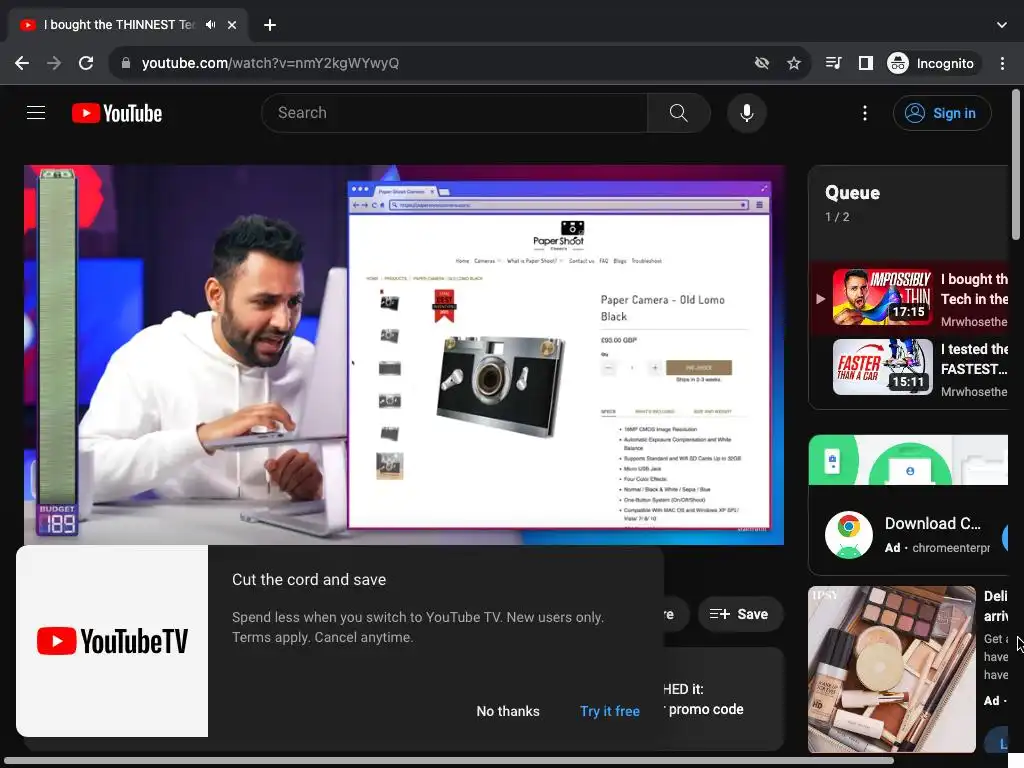Reload the YouTube page
Screen dimensions: 1024x768
click(86, 63)
